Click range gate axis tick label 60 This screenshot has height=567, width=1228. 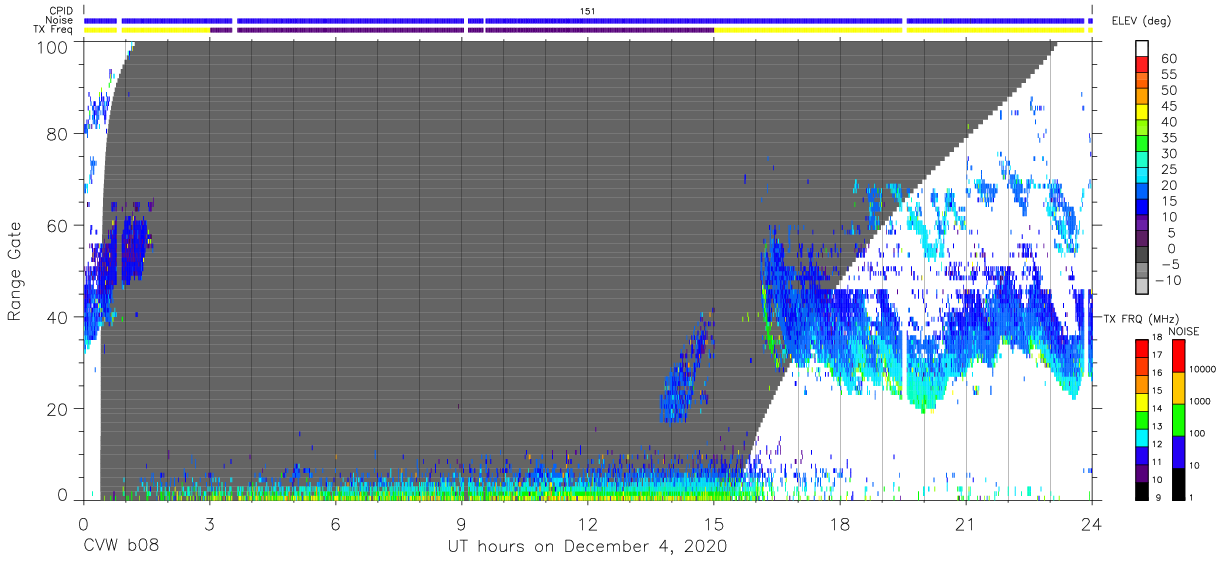tap(57, 225)
